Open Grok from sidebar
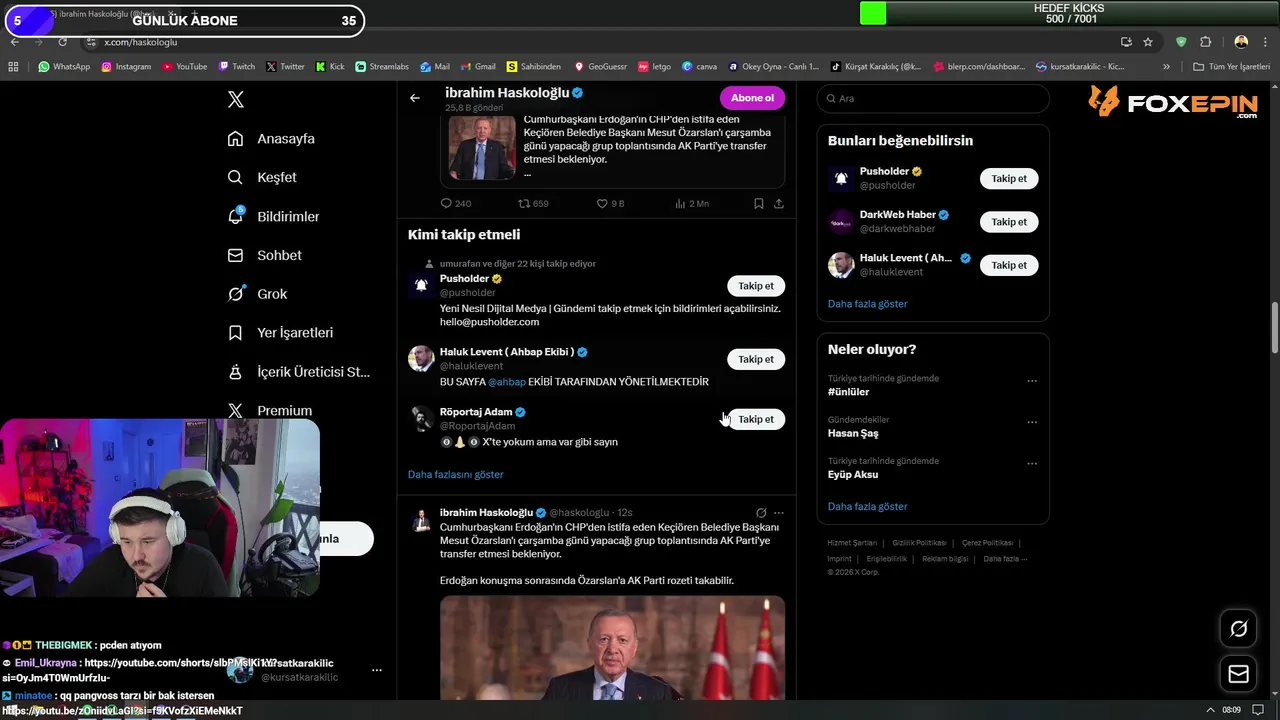This screenshot has height=720, width=1280. 257,294
